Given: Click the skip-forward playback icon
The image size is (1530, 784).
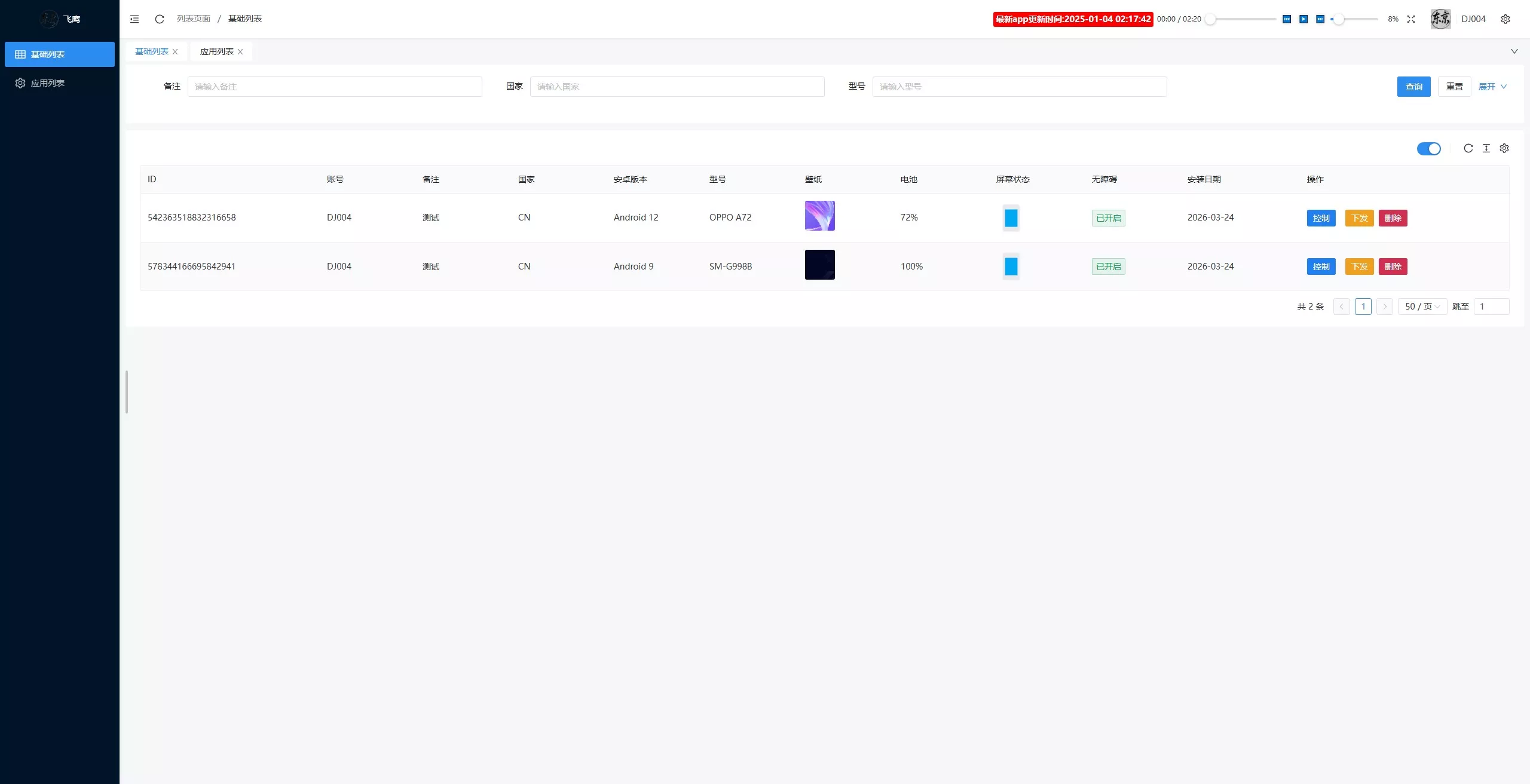Looking at the screenshot, I should coord(1320,19).
